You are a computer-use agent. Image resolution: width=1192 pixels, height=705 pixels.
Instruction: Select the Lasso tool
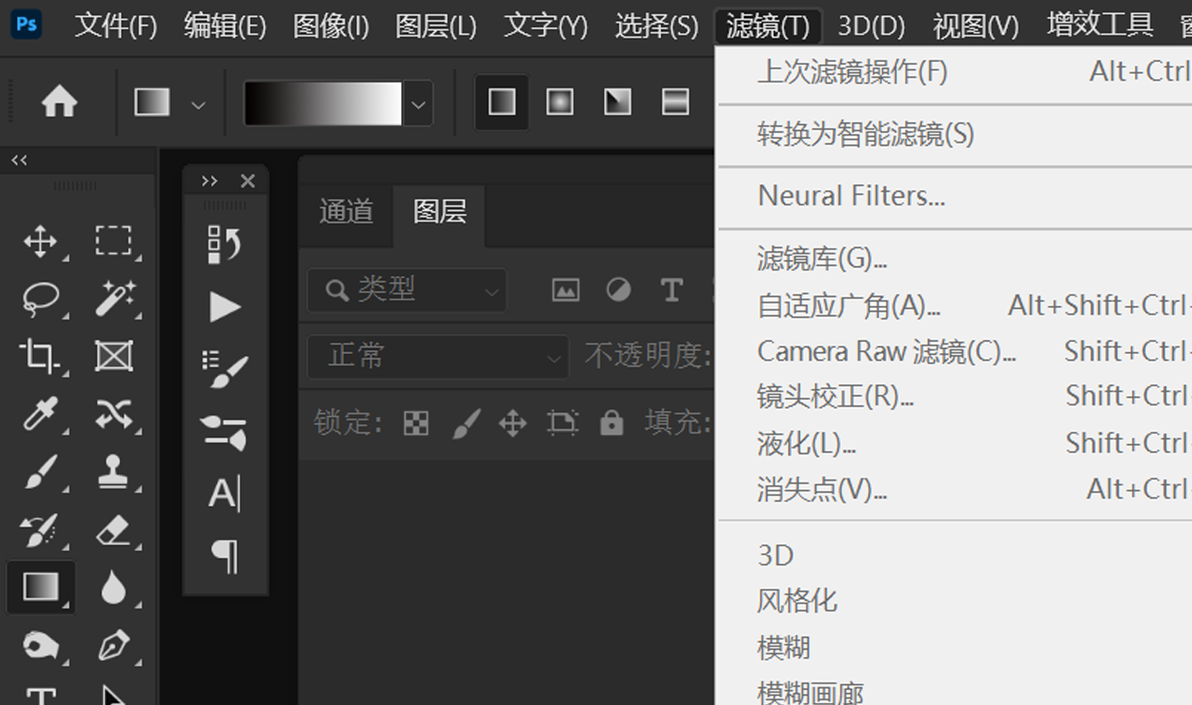[40, 299]
